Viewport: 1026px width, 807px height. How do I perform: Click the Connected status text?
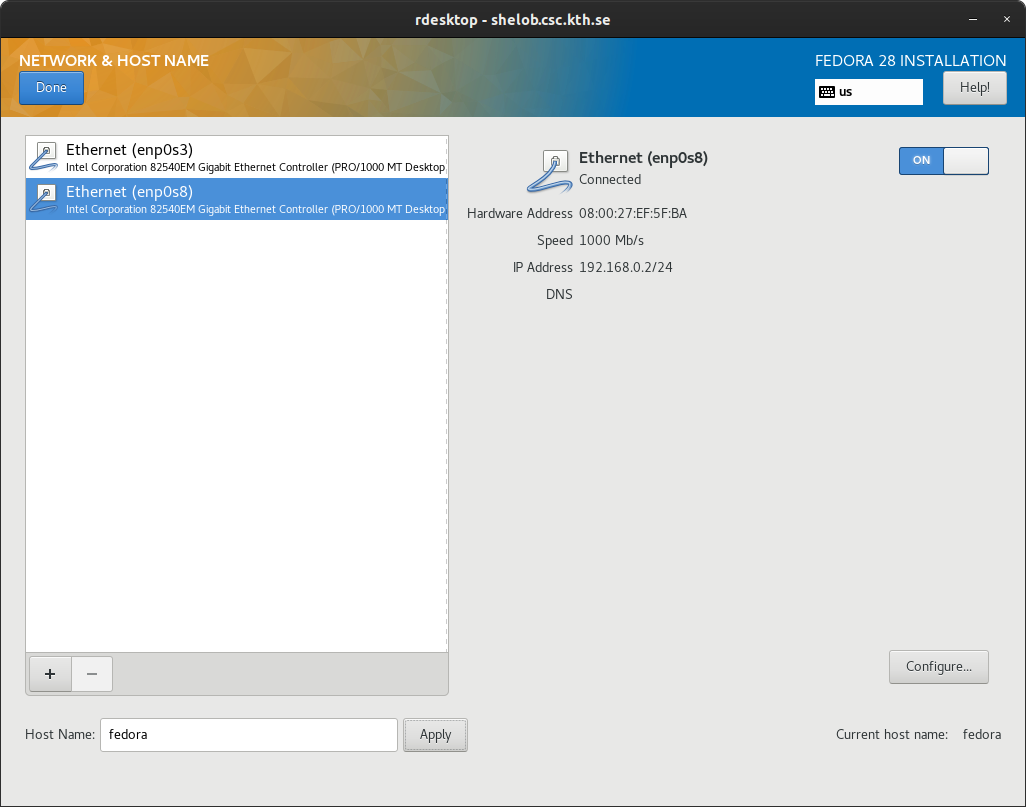click(x=610, y=179)
